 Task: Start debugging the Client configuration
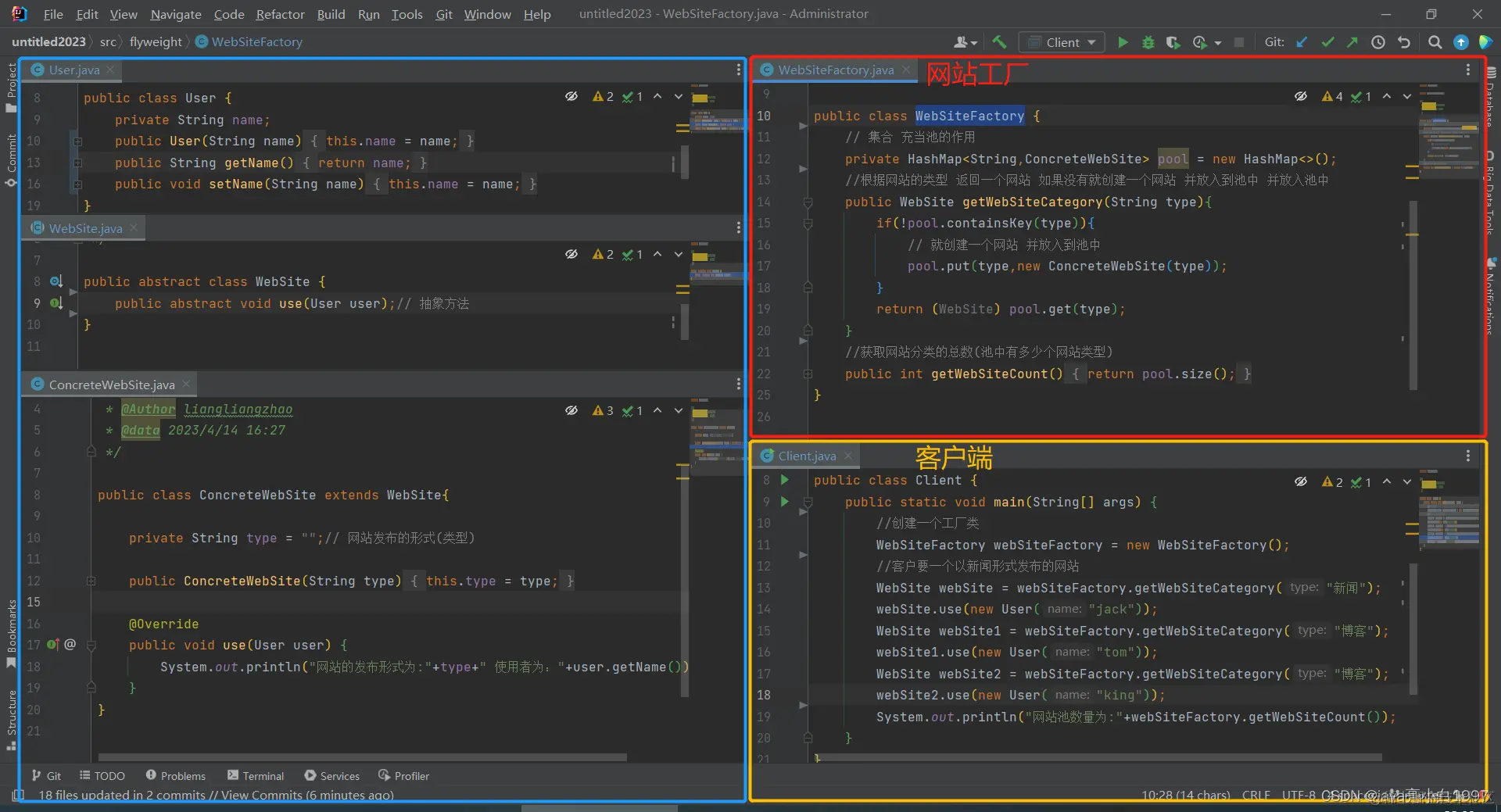[x=1148, y=42]
